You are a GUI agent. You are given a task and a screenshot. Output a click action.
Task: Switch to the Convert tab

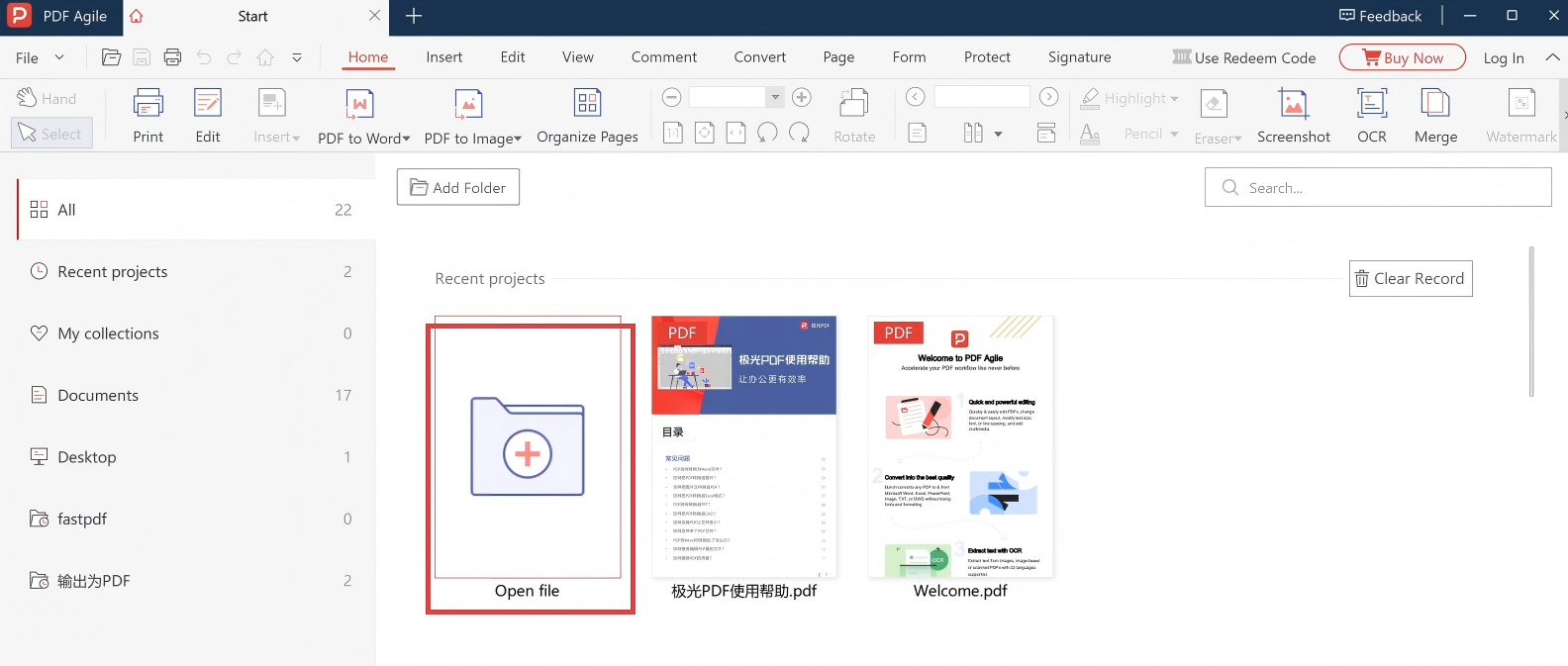(760, 57)
